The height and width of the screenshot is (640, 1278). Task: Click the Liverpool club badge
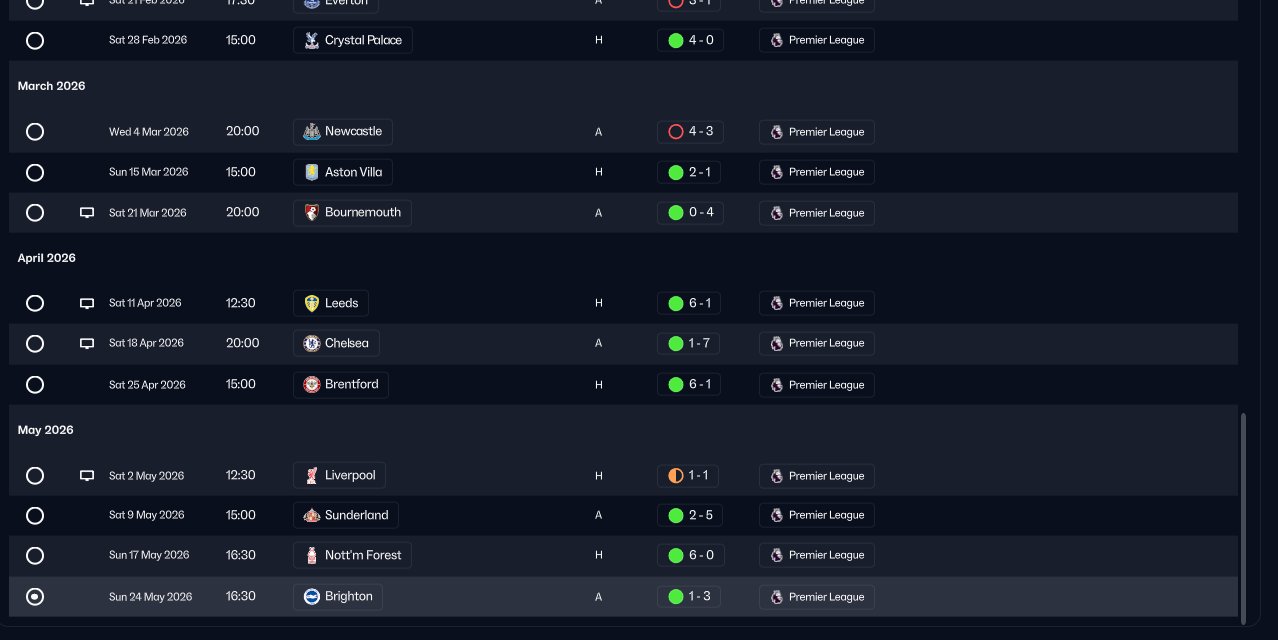coord(312,475)
